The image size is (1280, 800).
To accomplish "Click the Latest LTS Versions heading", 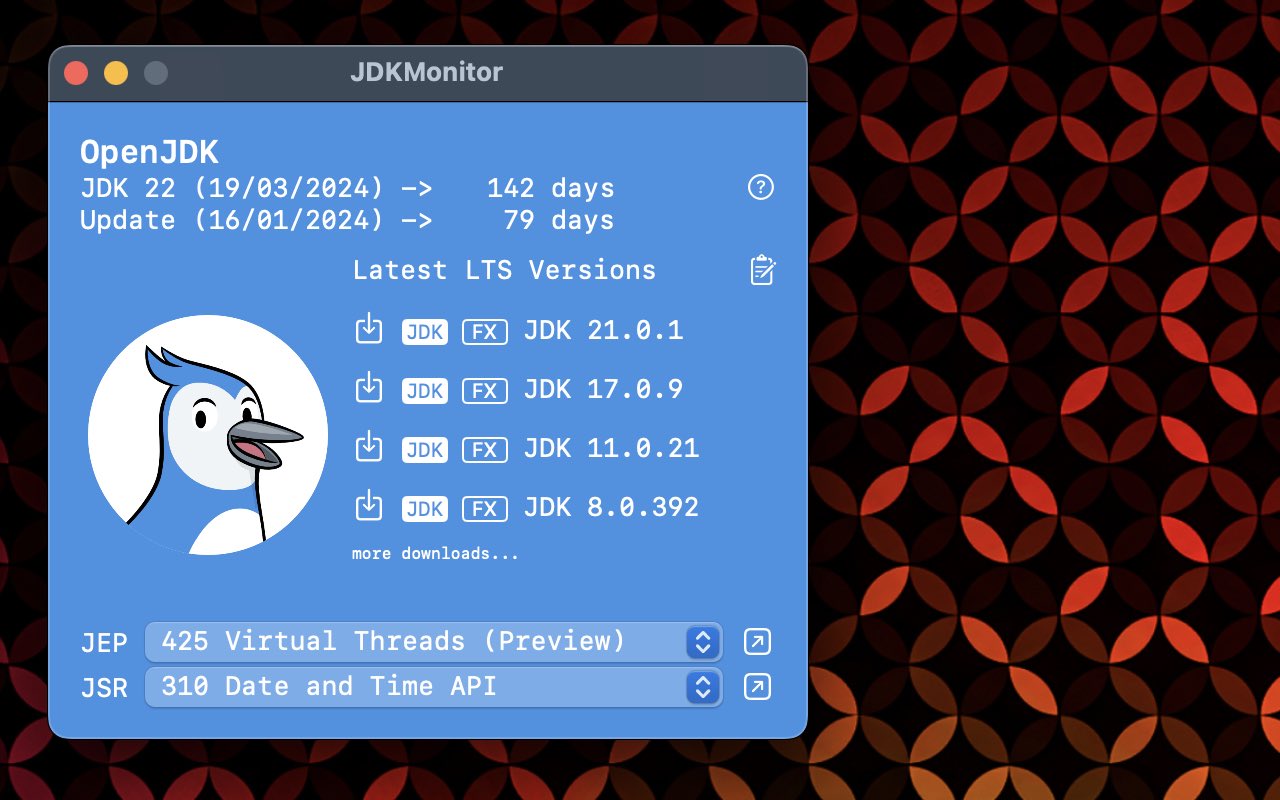I will pyautogui.click(x=504, y=270).
